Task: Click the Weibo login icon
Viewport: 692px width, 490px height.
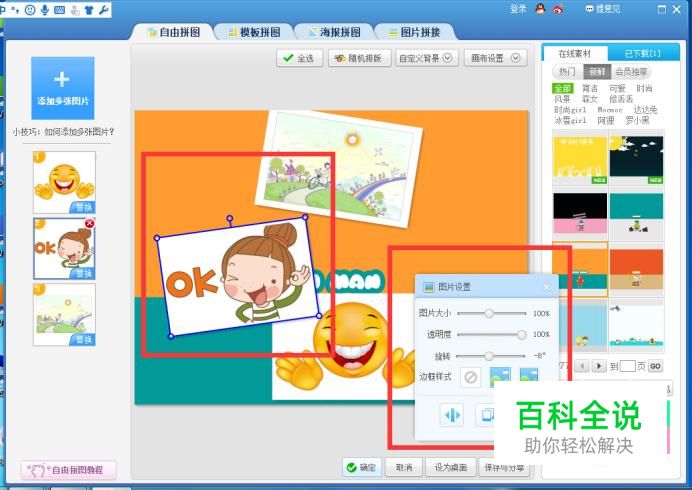Action: click(558, 9)
